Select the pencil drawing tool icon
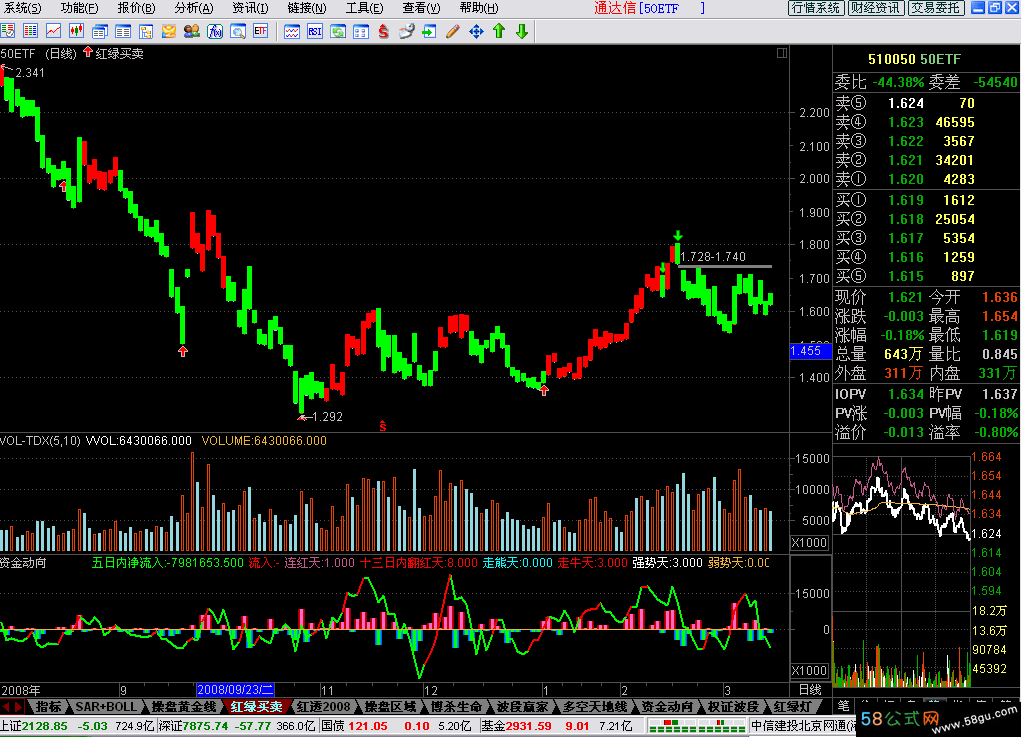 point(453,31)
